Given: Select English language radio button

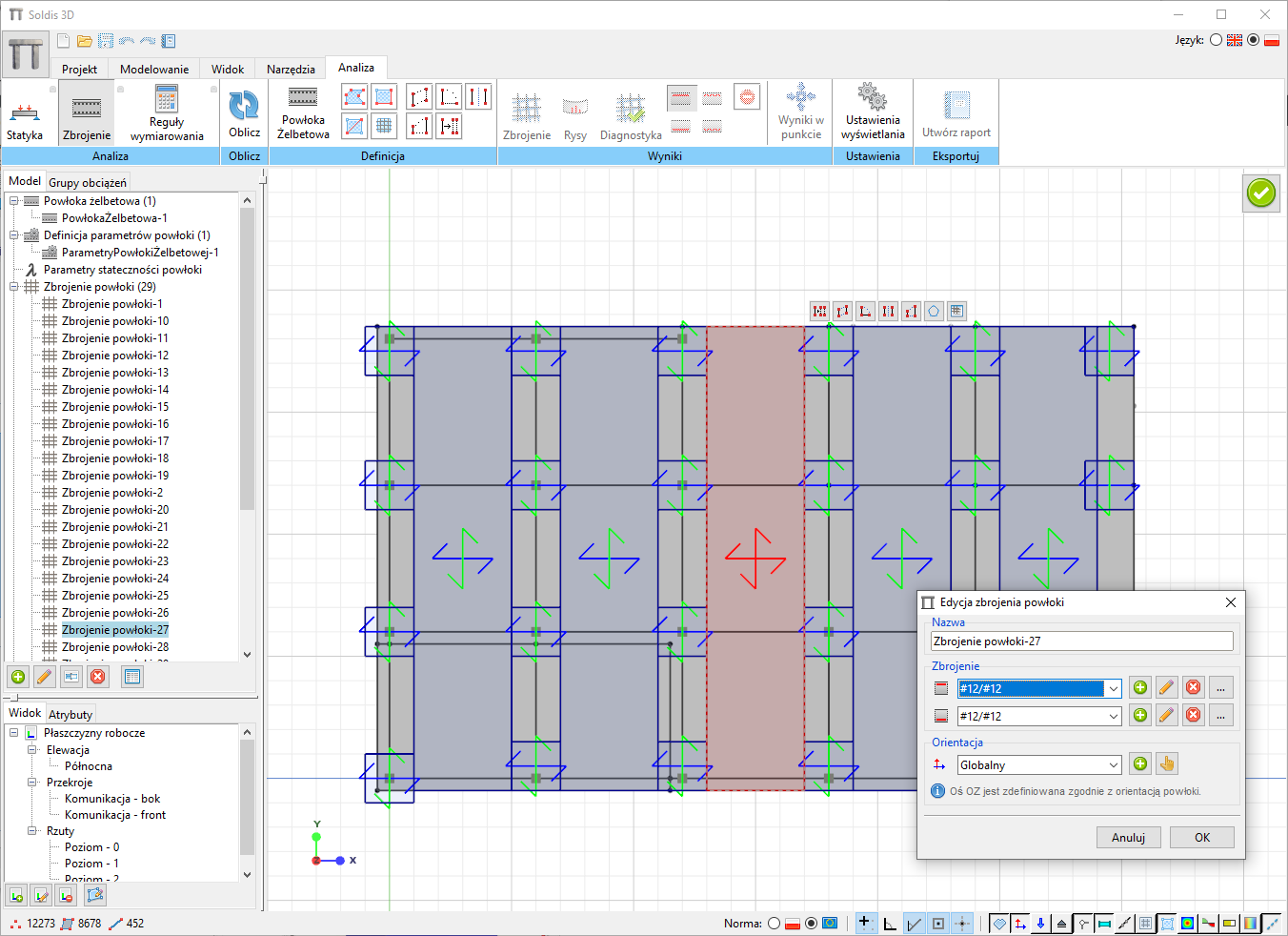Looking at the screenshot, I should click(1217, 40).
